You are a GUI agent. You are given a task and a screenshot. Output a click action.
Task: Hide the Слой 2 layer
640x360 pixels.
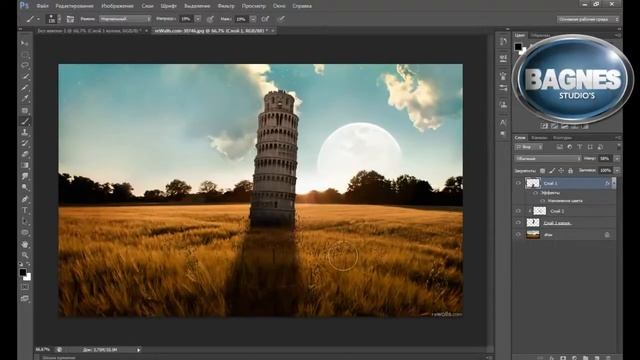(518, 211)
